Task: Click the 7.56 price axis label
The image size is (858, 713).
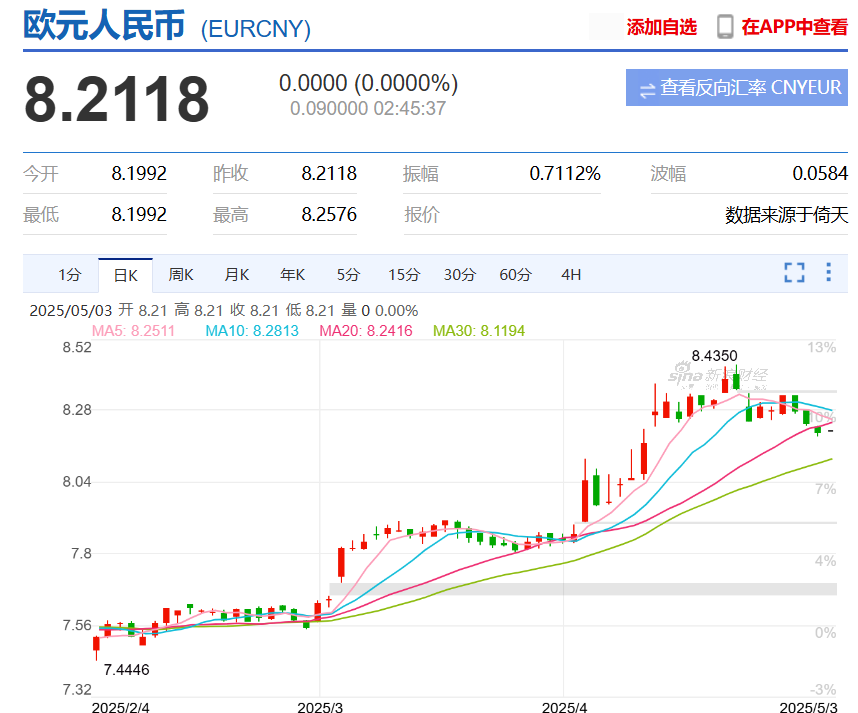Action: point(77,625)
